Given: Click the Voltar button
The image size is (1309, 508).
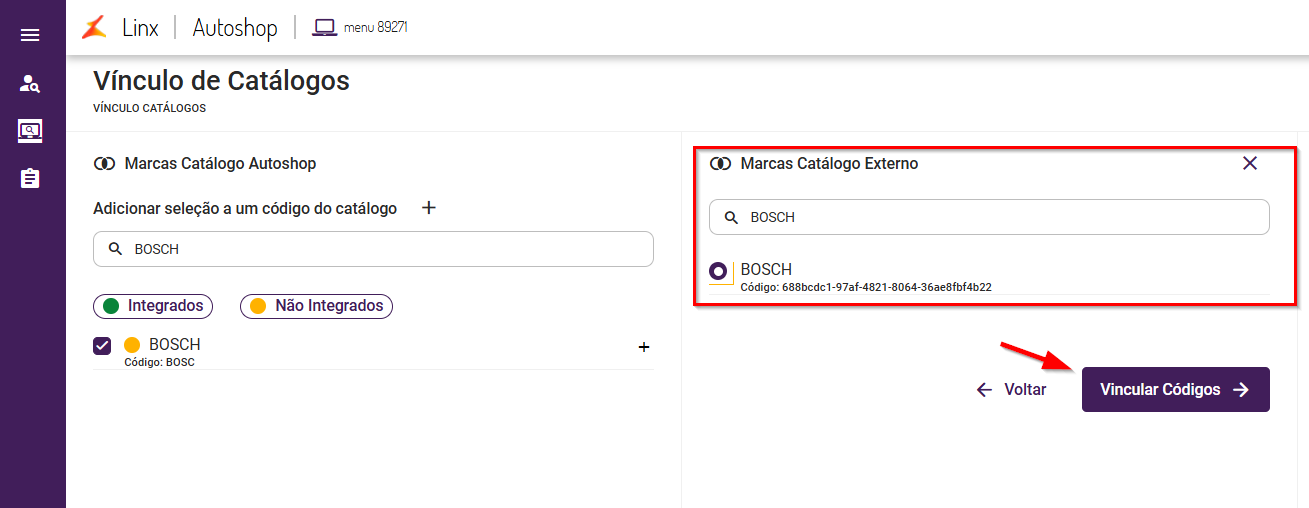Looking at the screenshot, I should [x=1011, y=390].
